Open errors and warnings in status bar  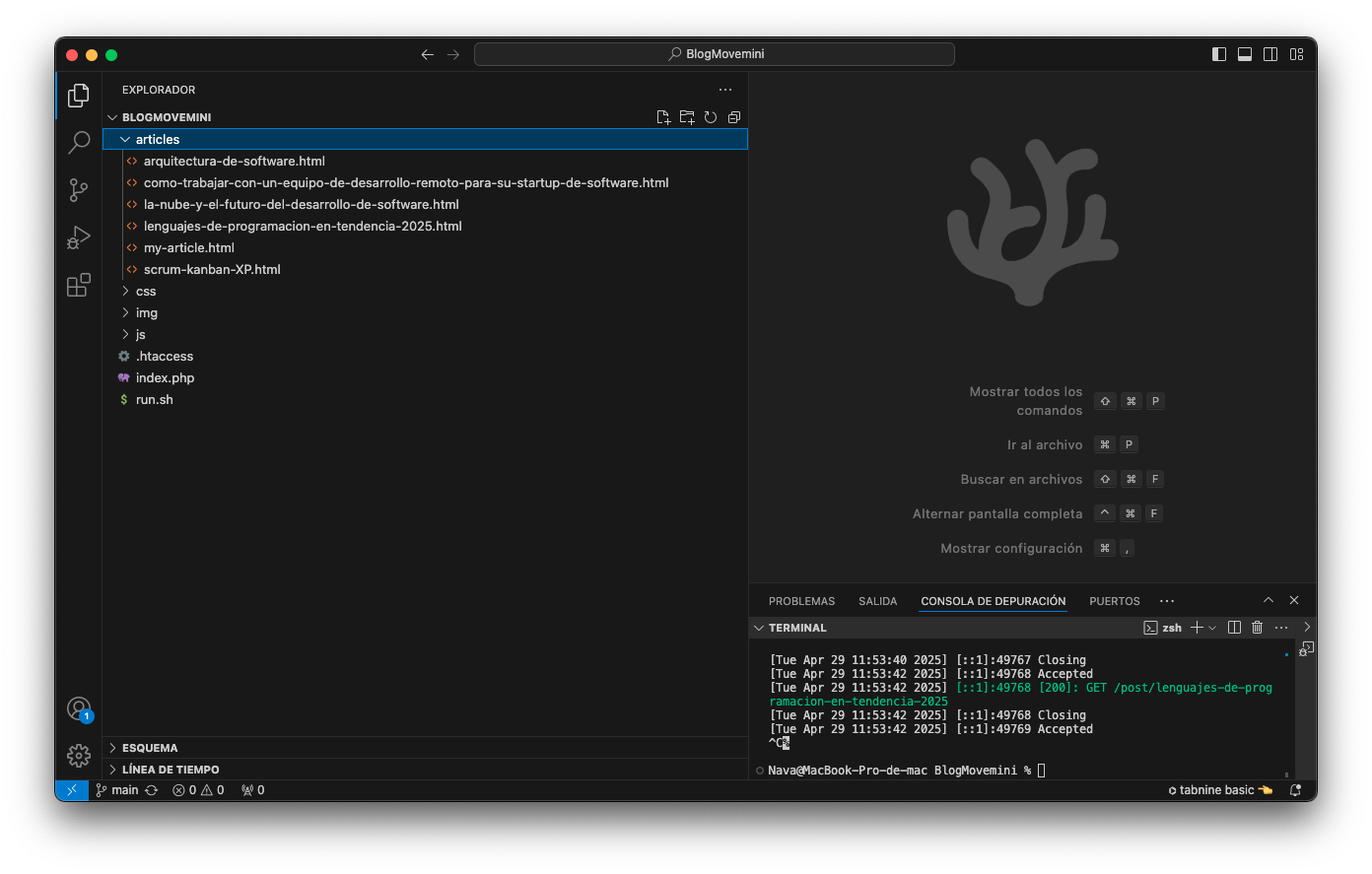click(x=198, y=790)
